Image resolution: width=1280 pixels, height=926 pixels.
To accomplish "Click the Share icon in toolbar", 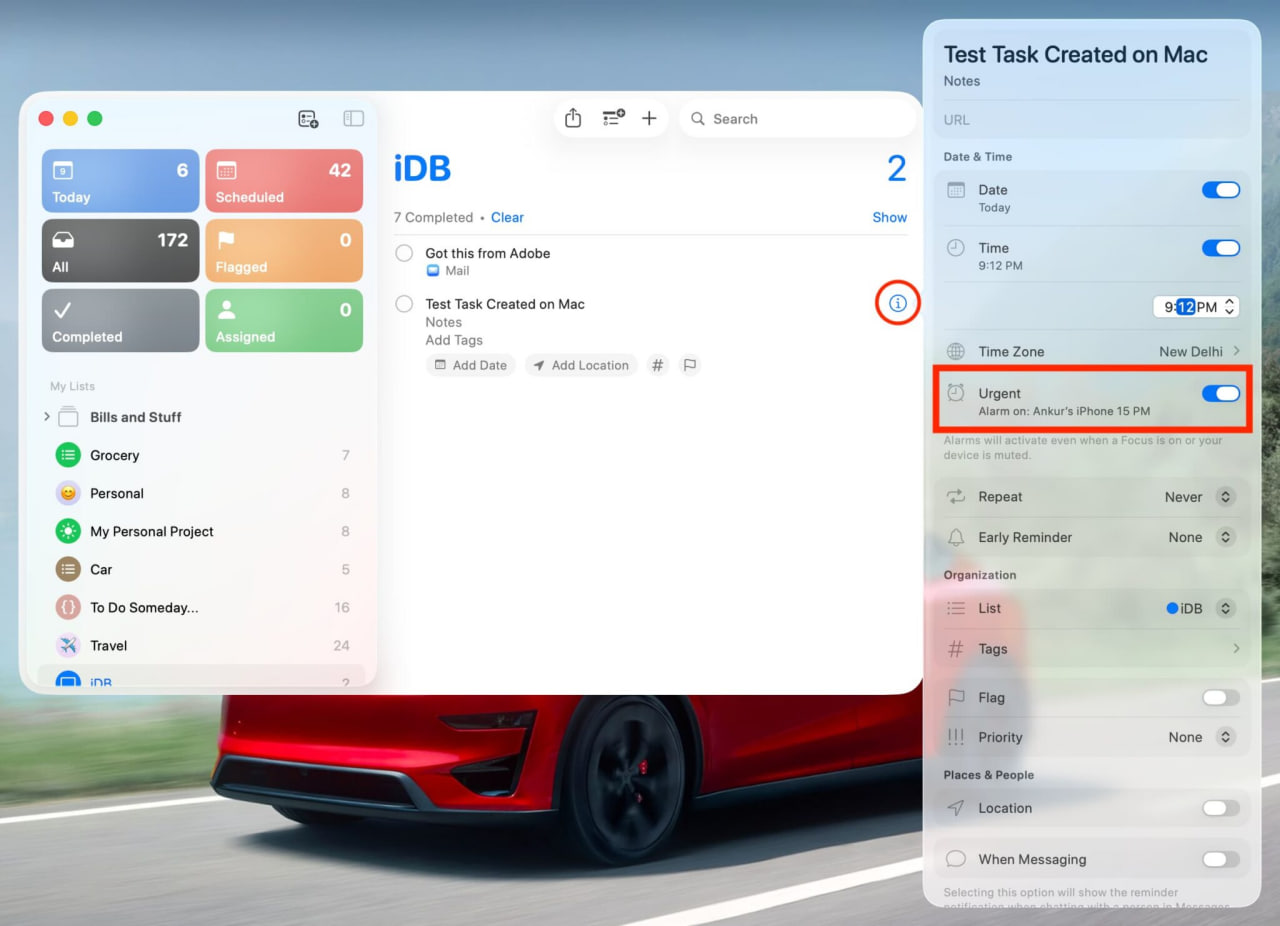I will [573, 119].
